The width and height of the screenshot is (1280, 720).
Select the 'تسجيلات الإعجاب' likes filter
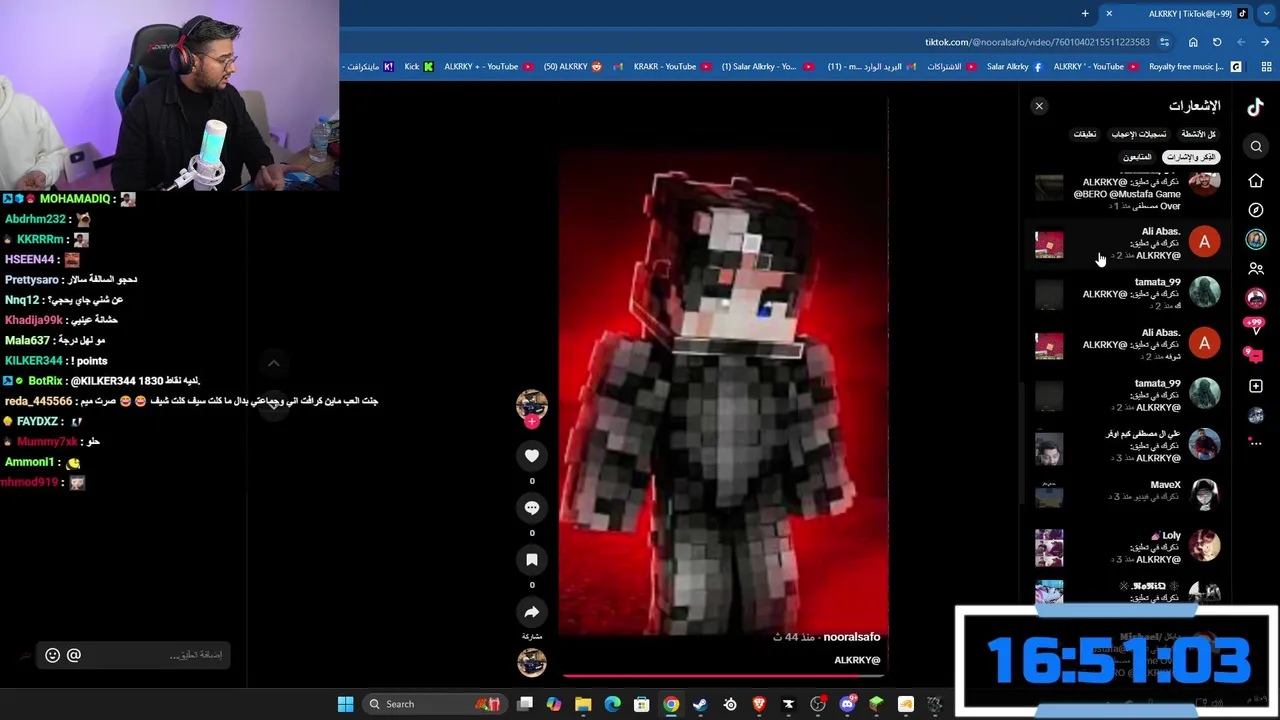pos(1139,134)
